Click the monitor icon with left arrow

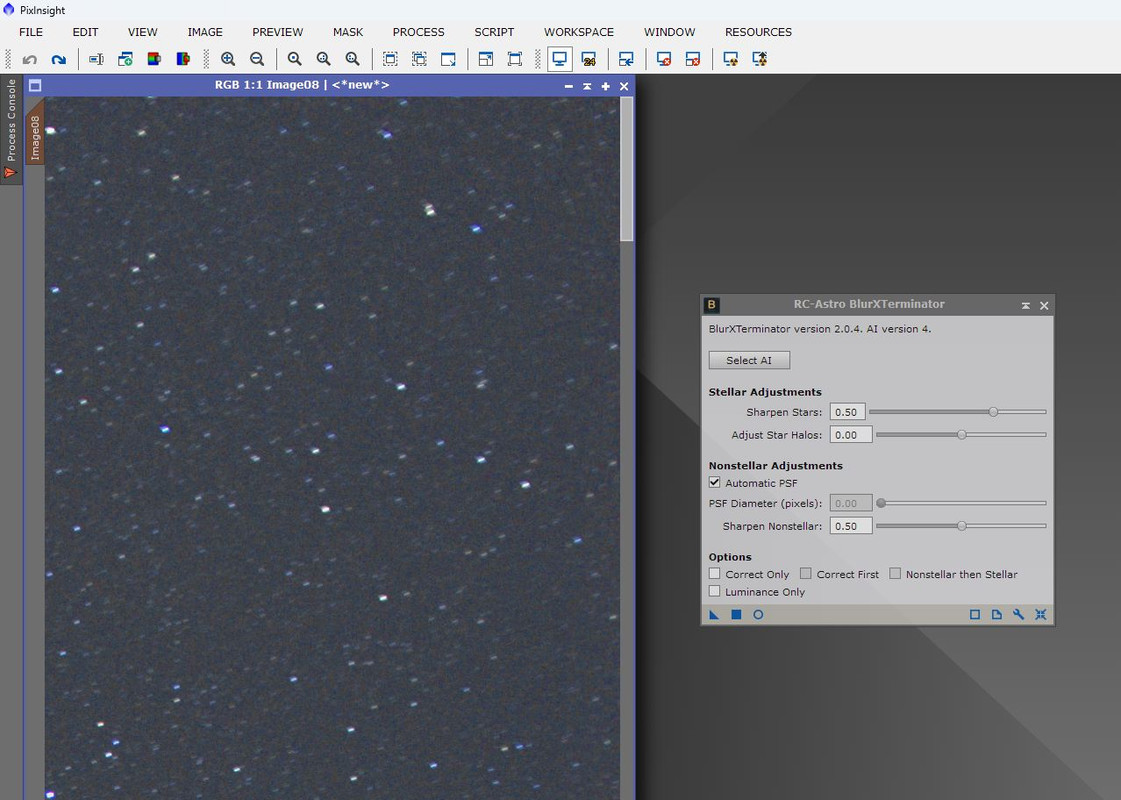click(626, 59)
